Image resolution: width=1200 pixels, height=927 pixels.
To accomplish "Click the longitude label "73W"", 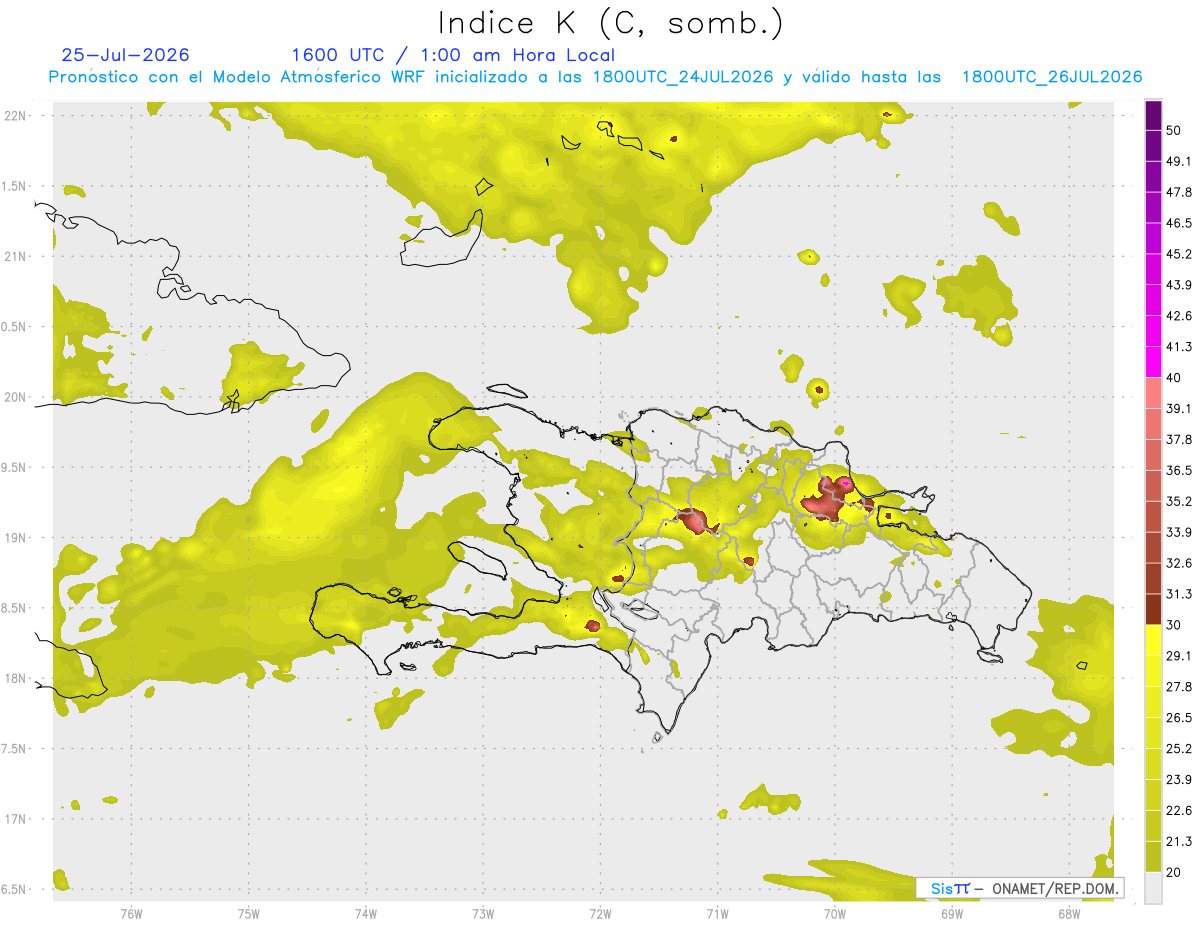I will [x=483, y=914].
